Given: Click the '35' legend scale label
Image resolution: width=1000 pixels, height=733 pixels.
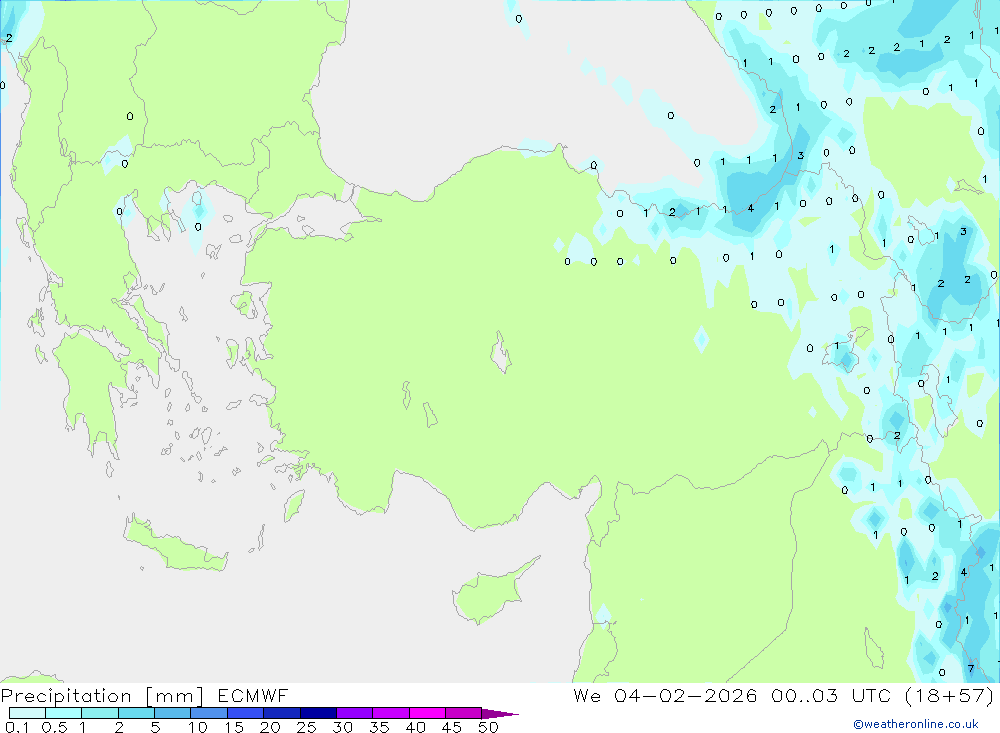Looking at the screenshot, I should coord(379,727).
